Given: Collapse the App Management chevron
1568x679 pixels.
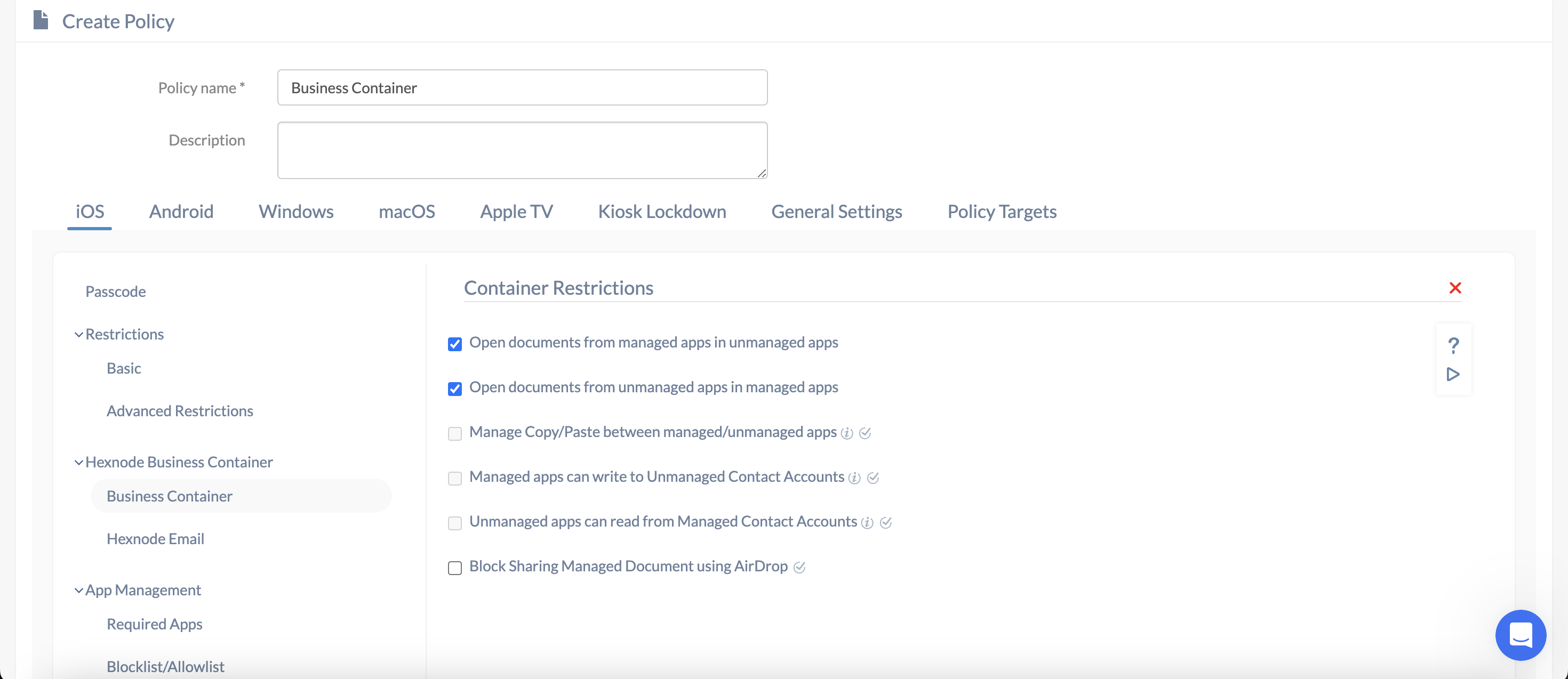Looking at the screenshot, I should click(x=78, y=590).
